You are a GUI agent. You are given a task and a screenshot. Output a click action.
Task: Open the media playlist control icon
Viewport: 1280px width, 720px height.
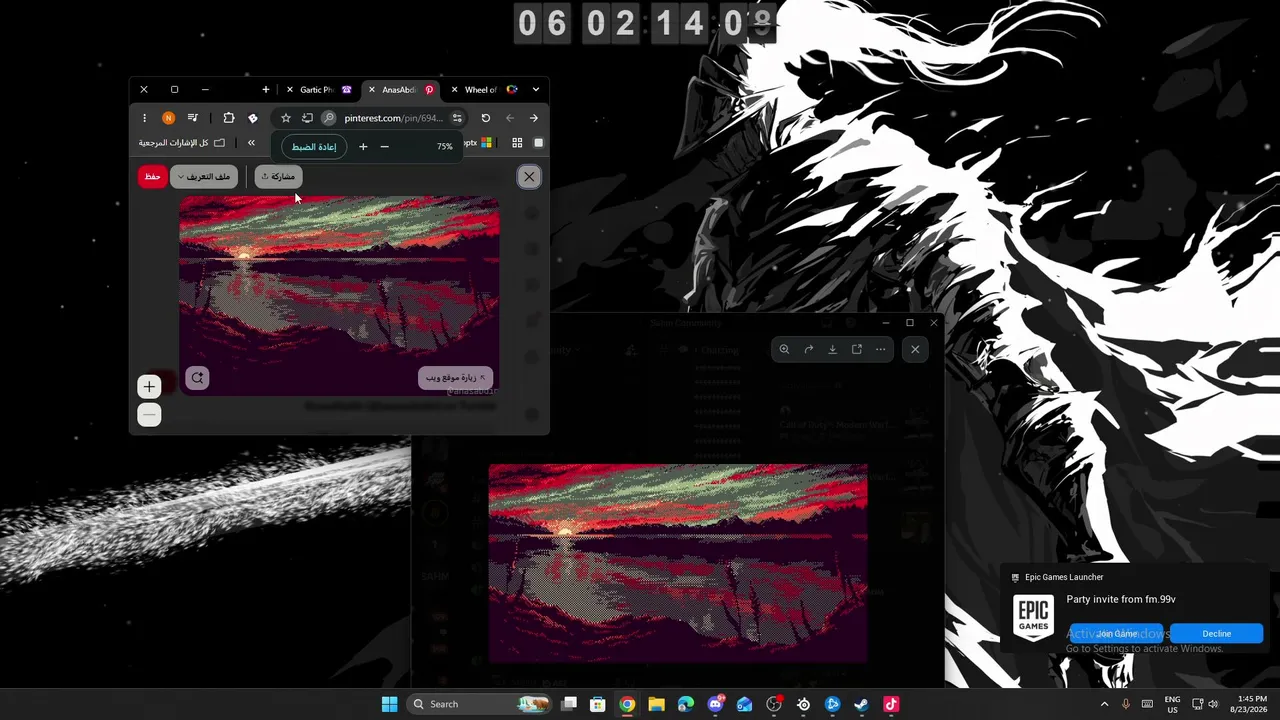pos(193,118)
